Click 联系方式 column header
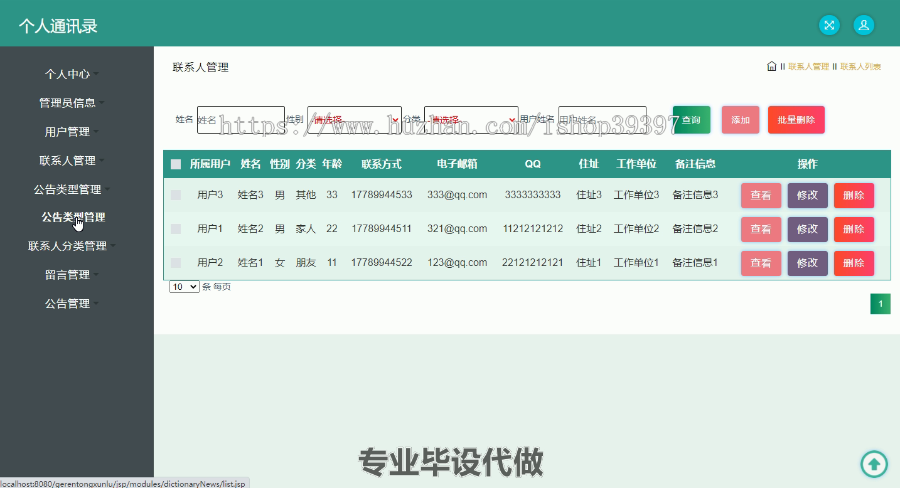 381,164
